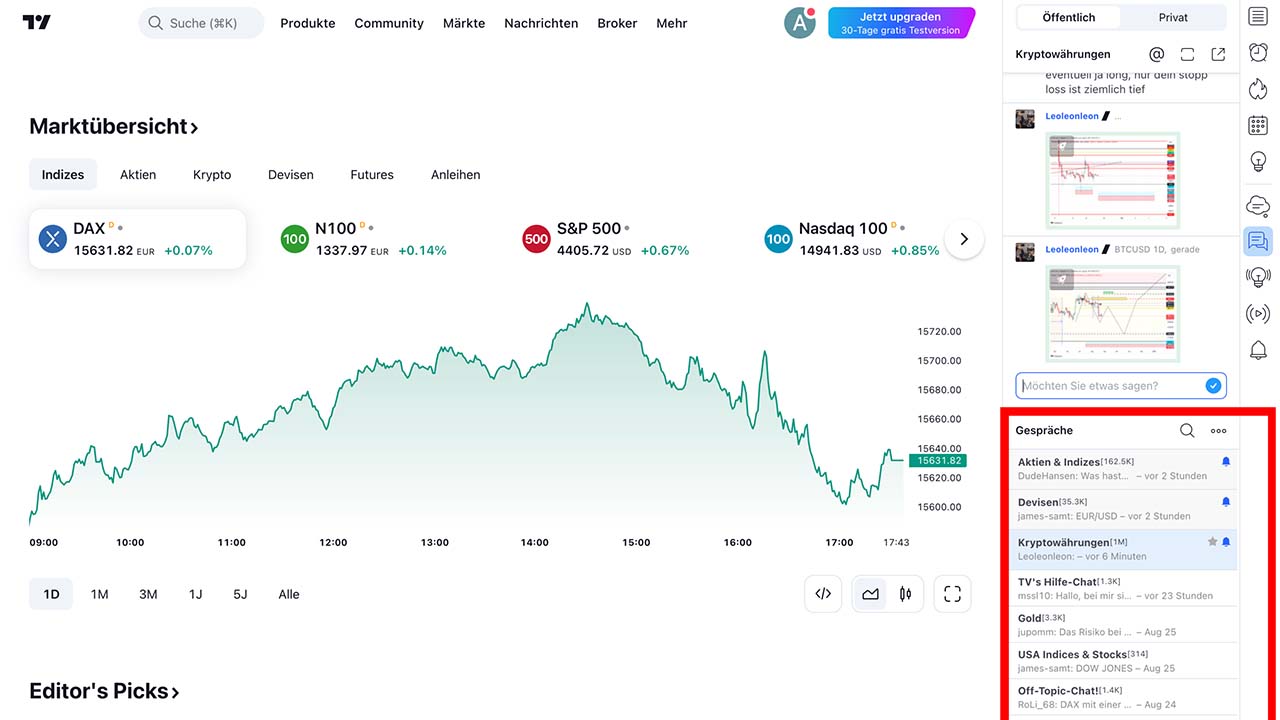
Task: Toggle bell for Aktien & Indizes chat
Action: coord(1226,462)
